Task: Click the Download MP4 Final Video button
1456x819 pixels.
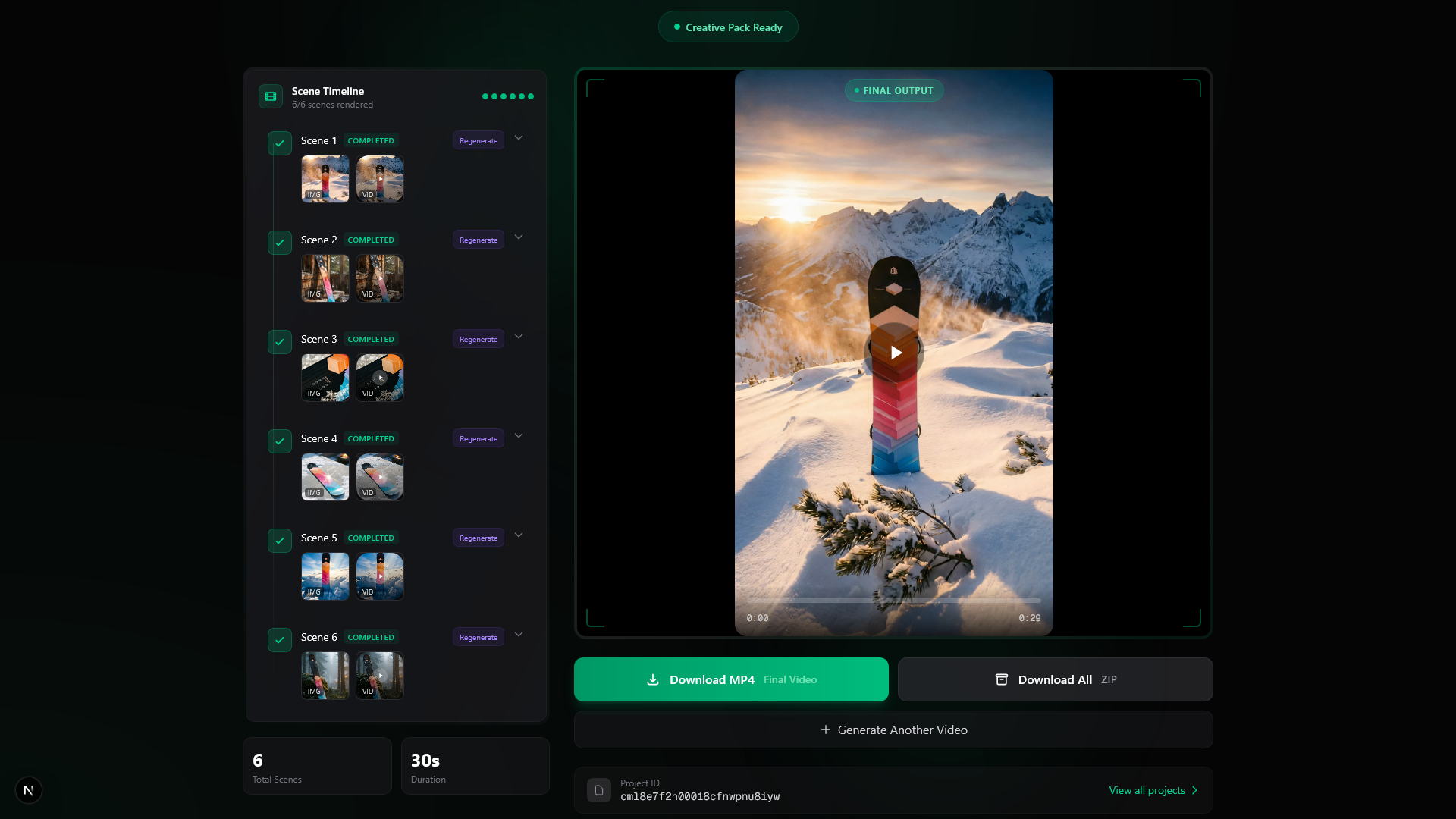Action: pyautogui.click(x=730, y=679)
